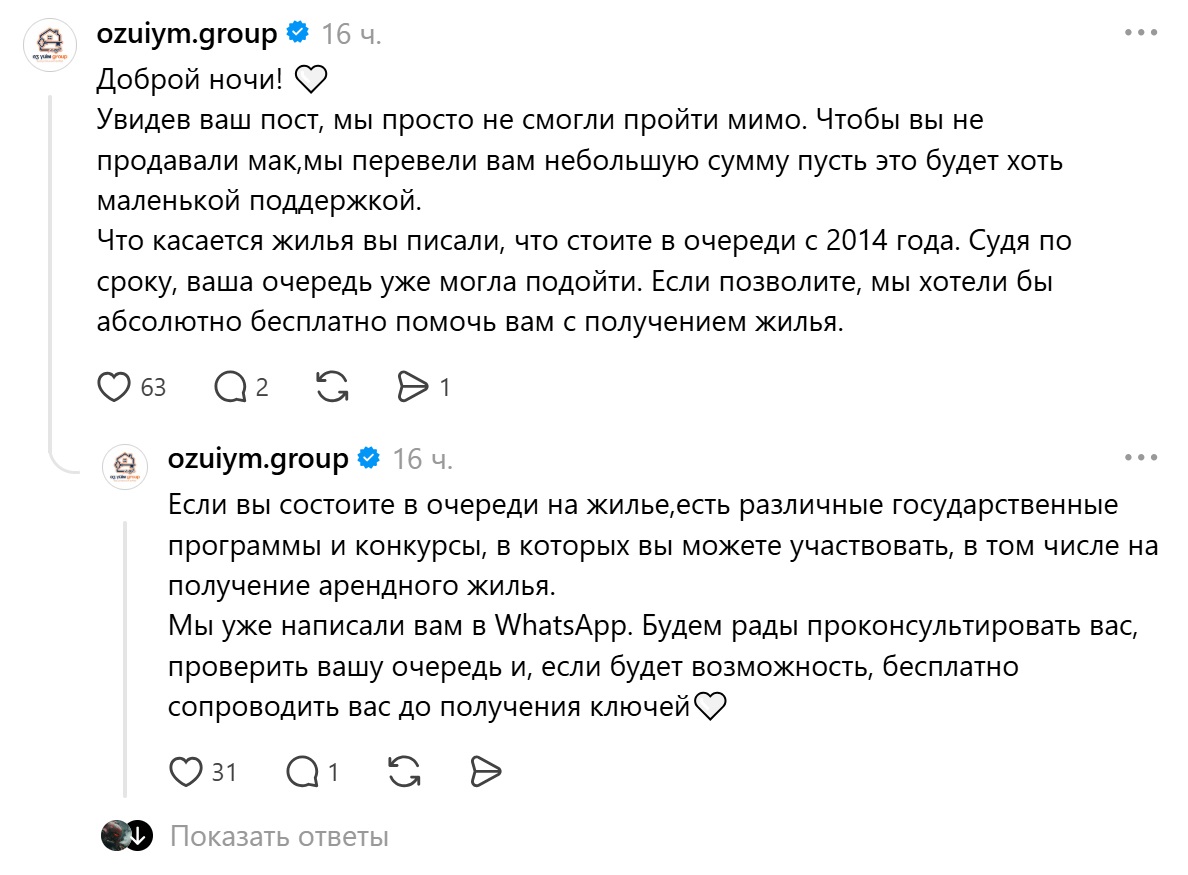1188x875 pixels.
Task: Open comments on the reply post
Action: pyautogui.click(x=302, y=772)
